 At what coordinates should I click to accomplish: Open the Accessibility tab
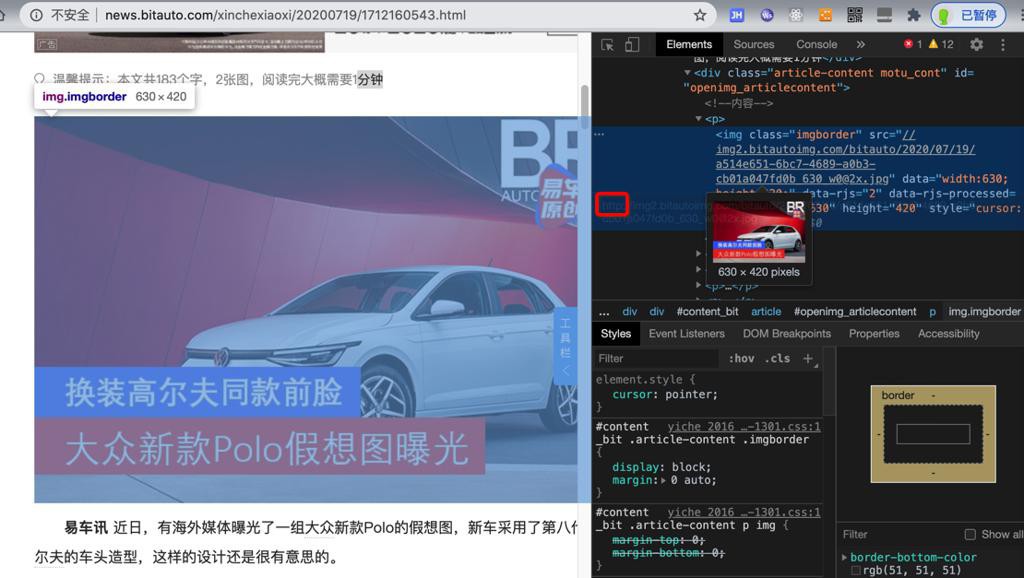(x=948, y=334)
